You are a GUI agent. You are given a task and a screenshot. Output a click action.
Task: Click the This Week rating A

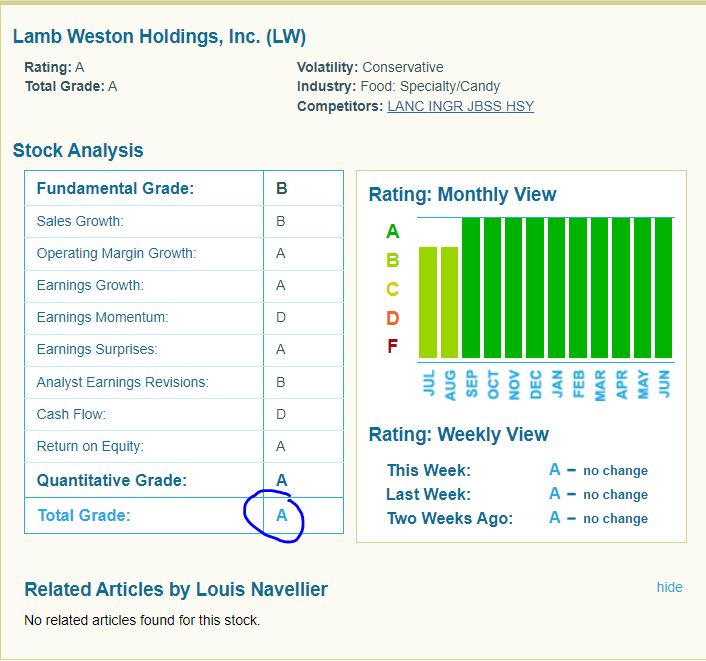[554, 470]
